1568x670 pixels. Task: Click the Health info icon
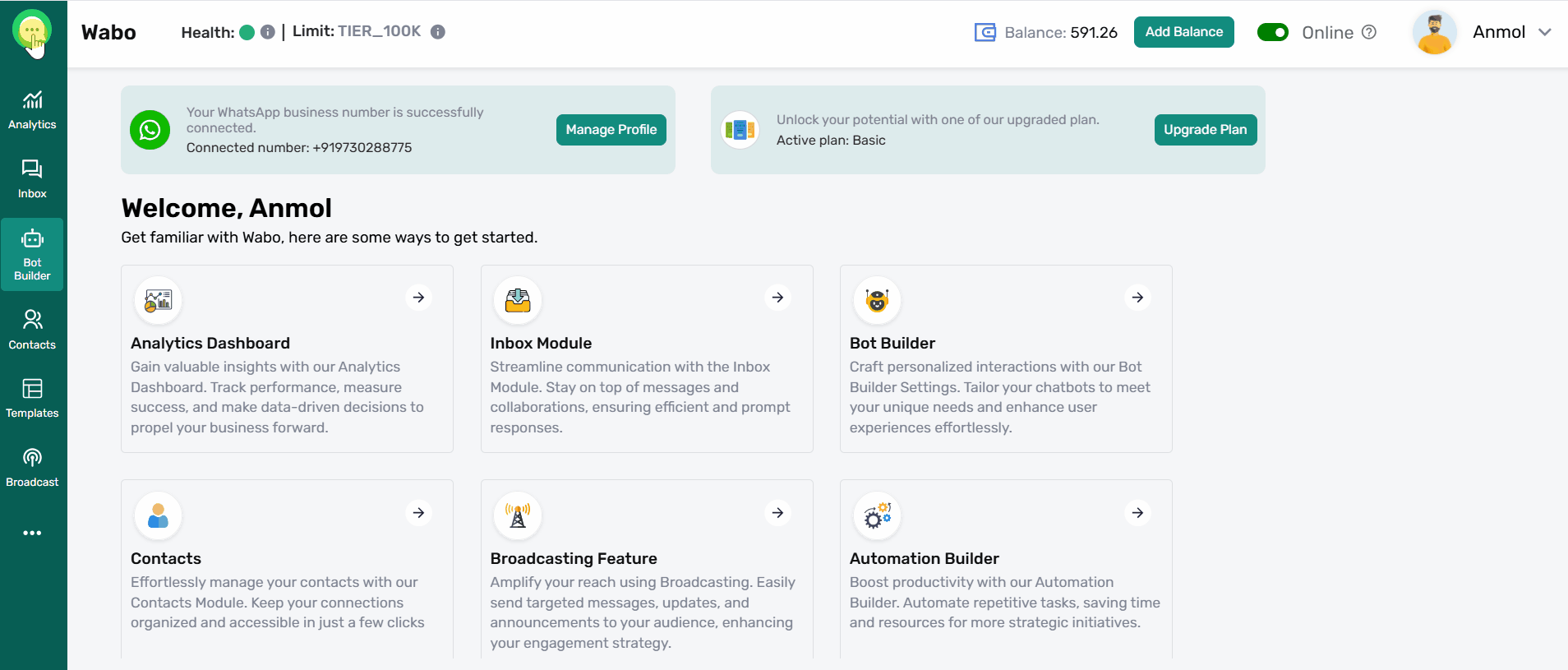point(268,32)
